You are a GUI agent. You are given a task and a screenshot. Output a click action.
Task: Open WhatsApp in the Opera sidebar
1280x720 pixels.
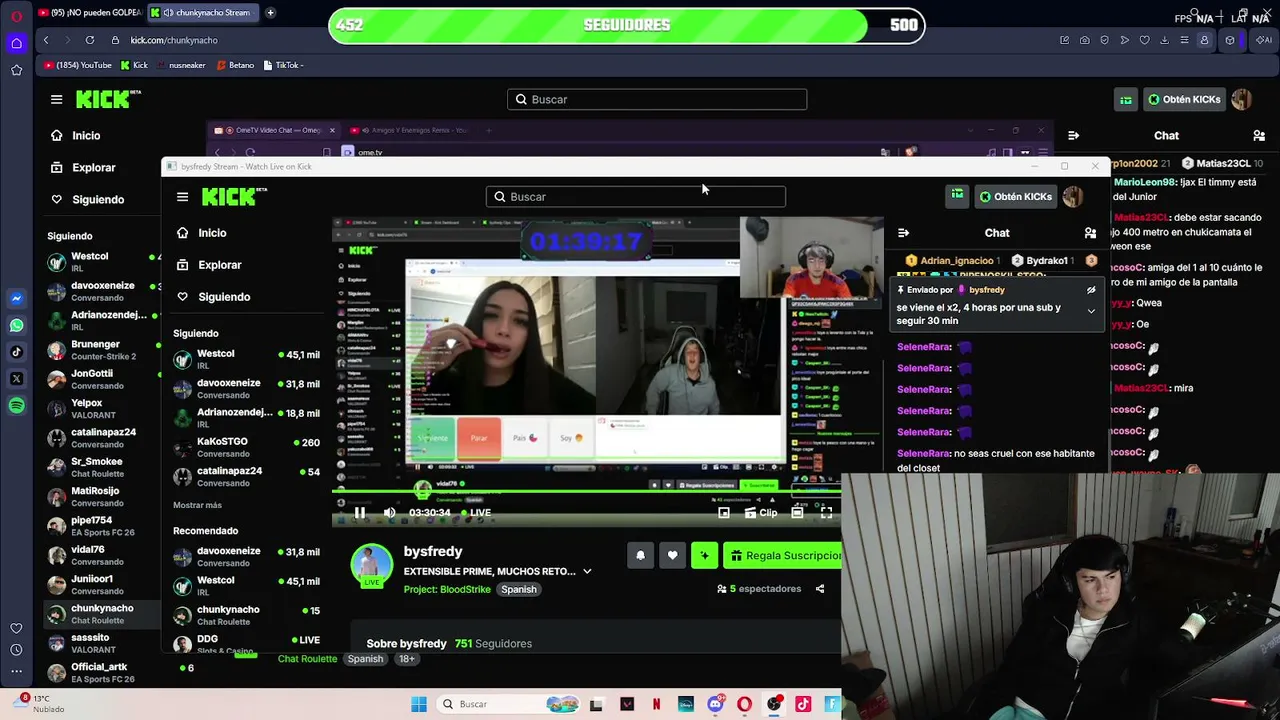16,325
